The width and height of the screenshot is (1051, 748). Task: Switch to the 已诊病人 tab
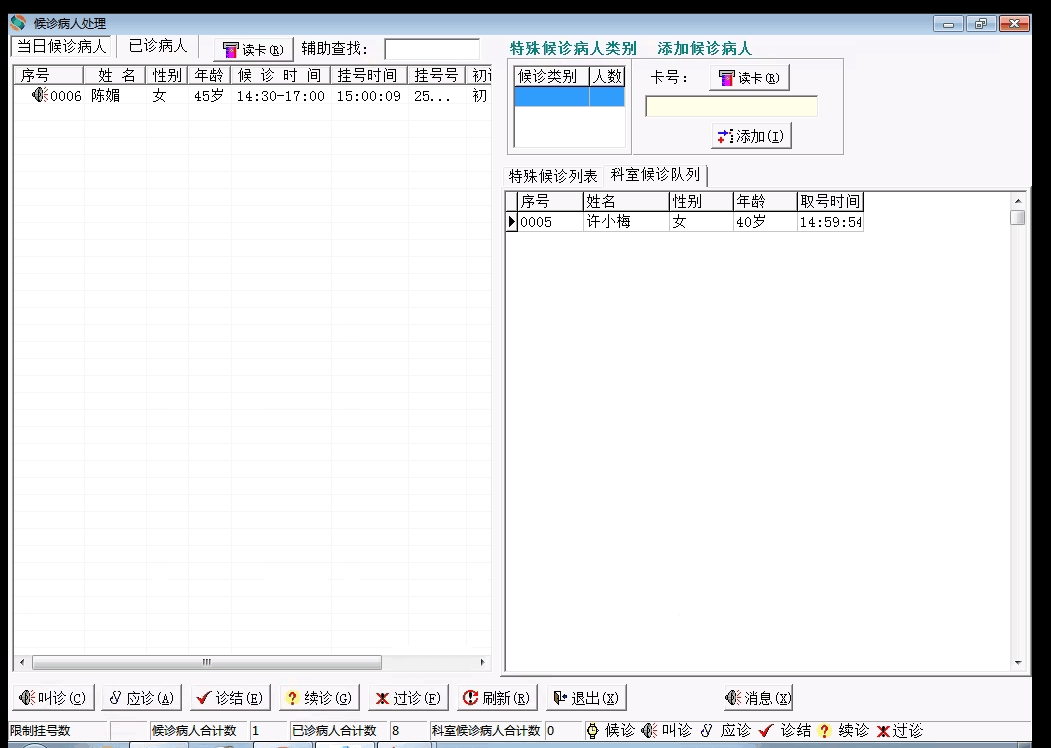point(158,46)
